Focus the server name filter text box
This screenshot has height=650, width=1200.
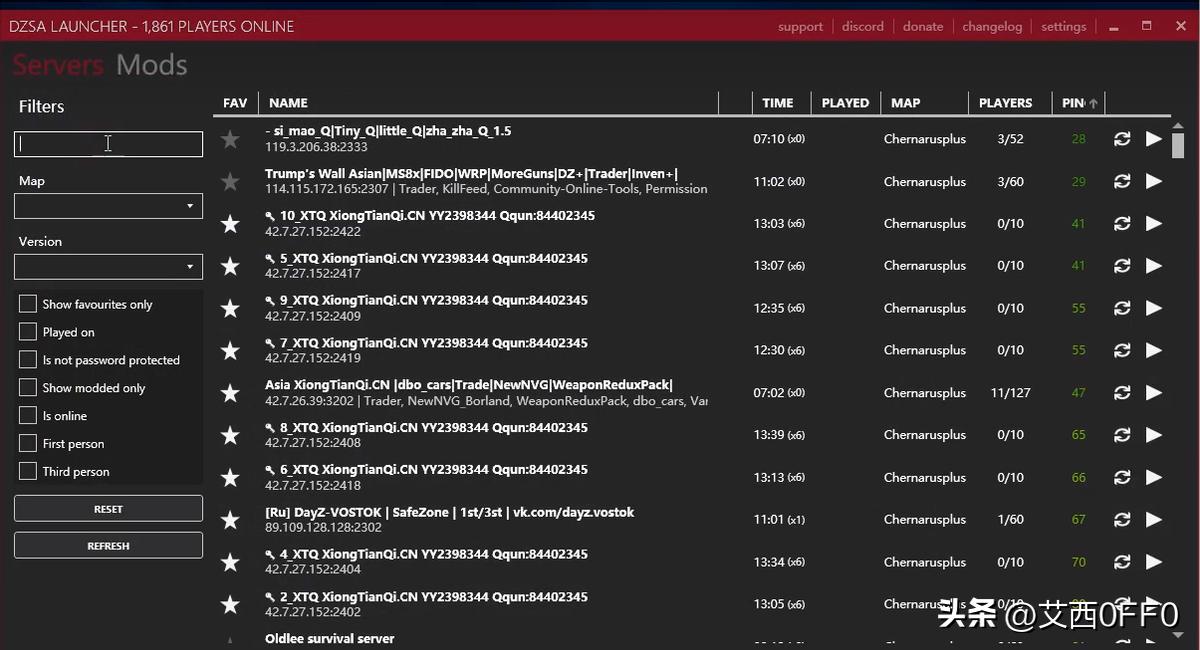[108, 144]
